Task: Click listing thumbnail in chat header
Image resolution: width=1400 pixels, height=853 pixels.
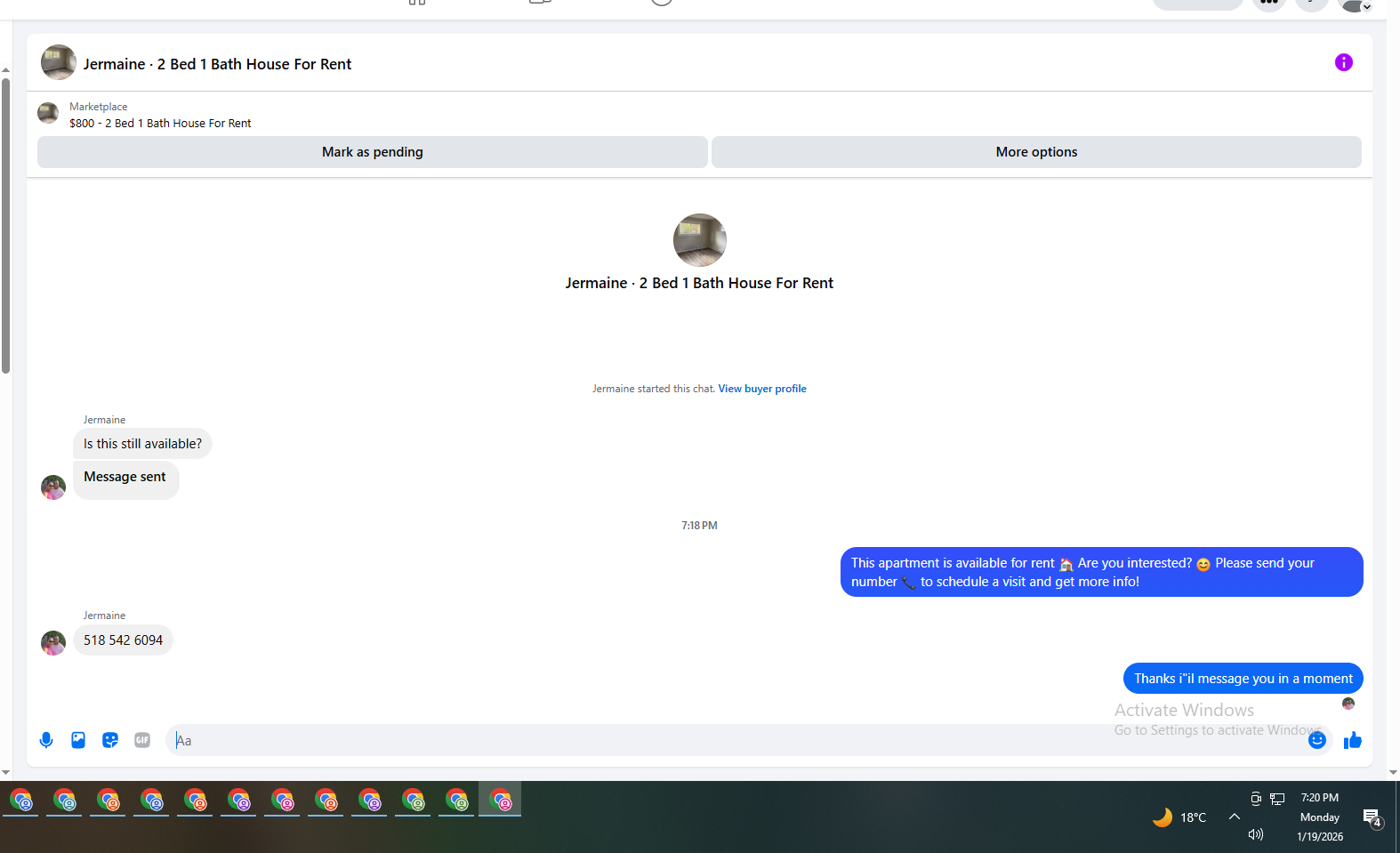Action: tap(59, 62)
